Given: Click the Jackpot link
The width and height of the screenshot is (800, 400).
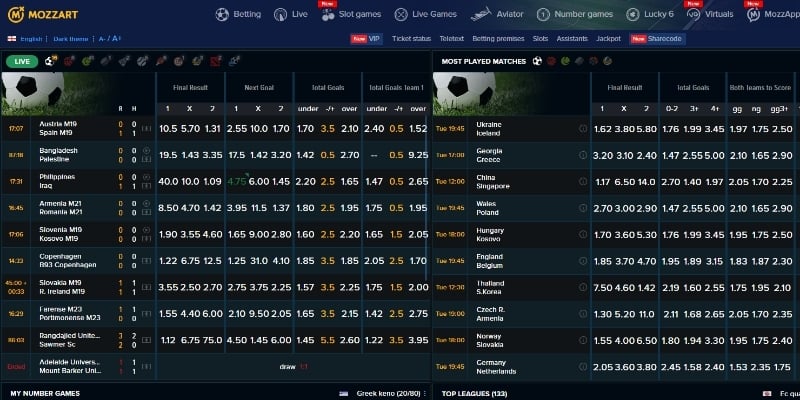Looking at the screenshot, I should click(608, 39).
